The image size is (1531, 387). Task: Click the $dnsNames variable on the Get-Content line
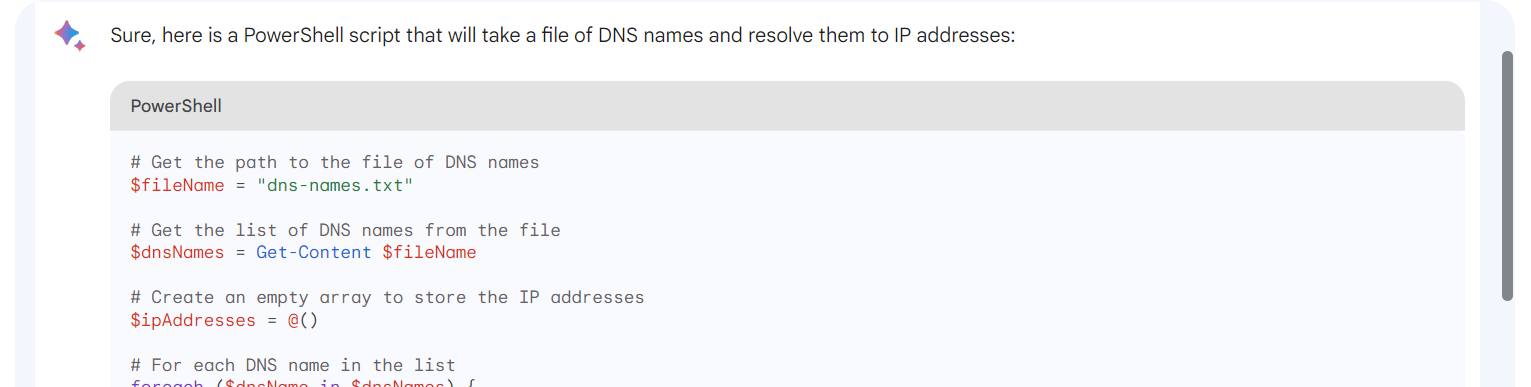177,252
